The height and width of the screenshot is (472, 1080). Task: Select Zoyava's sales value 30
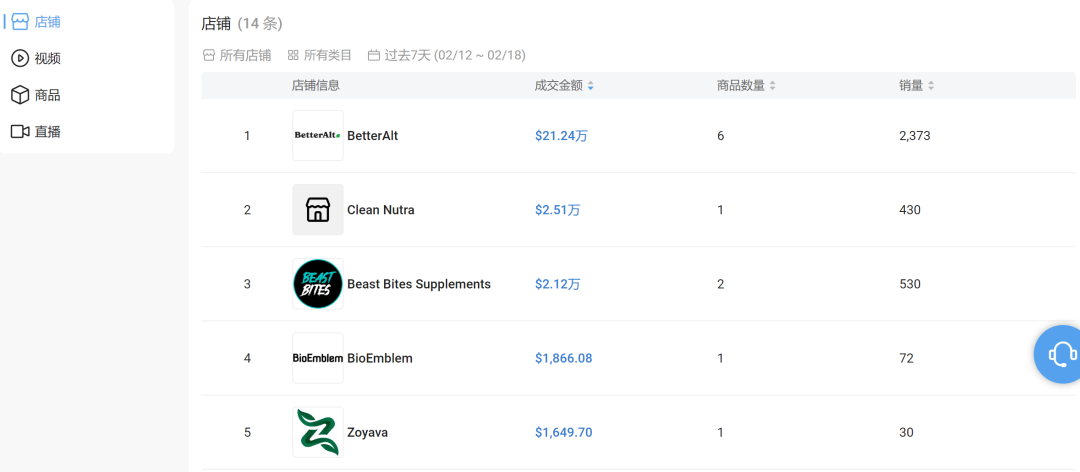coord(906,433)
